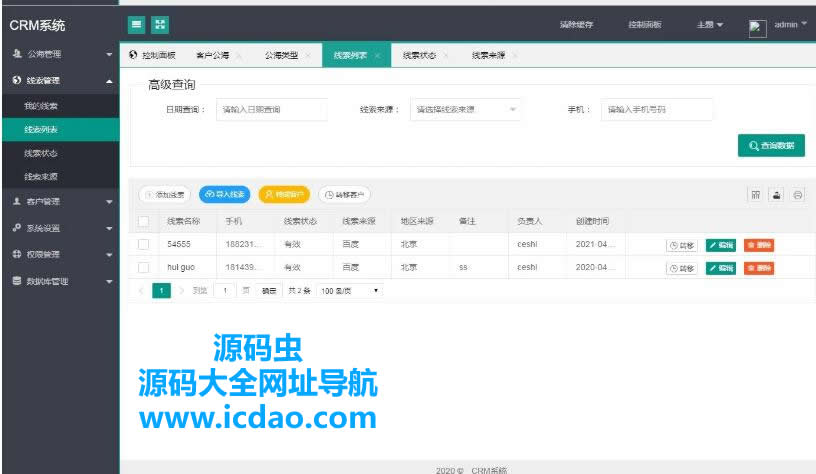Focus the 手机 phone number input

(x=657, y=110)
